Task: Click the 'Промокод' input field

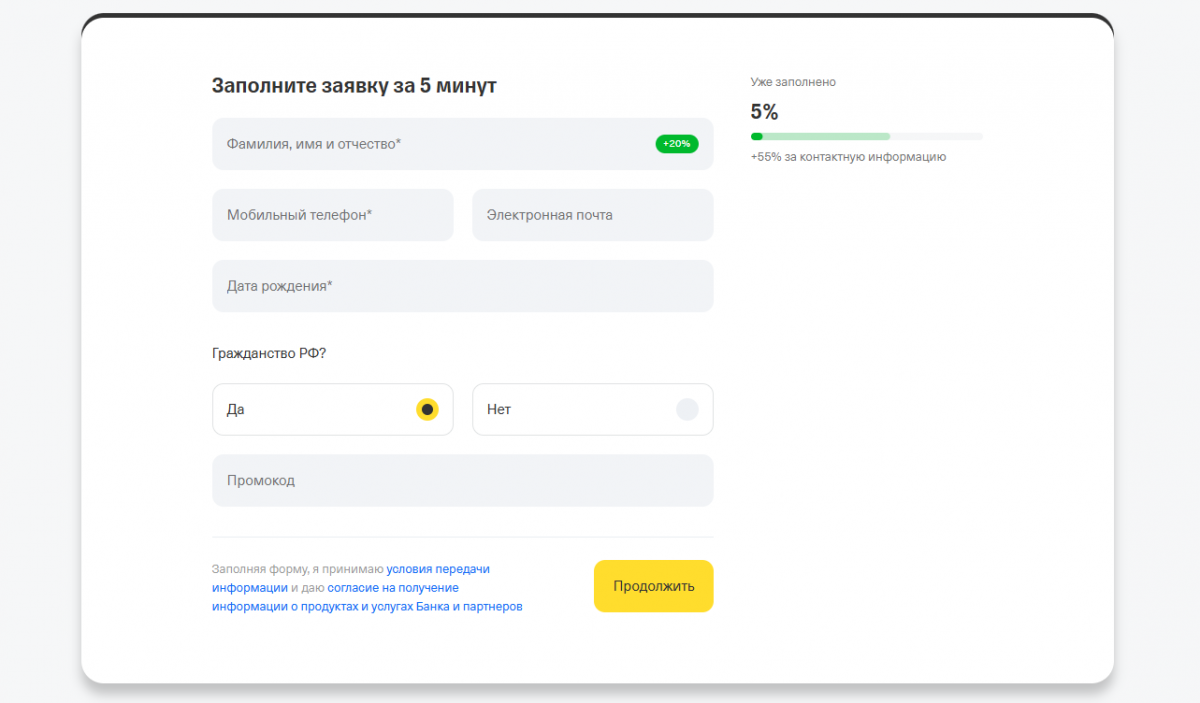Action: [462, 481]
